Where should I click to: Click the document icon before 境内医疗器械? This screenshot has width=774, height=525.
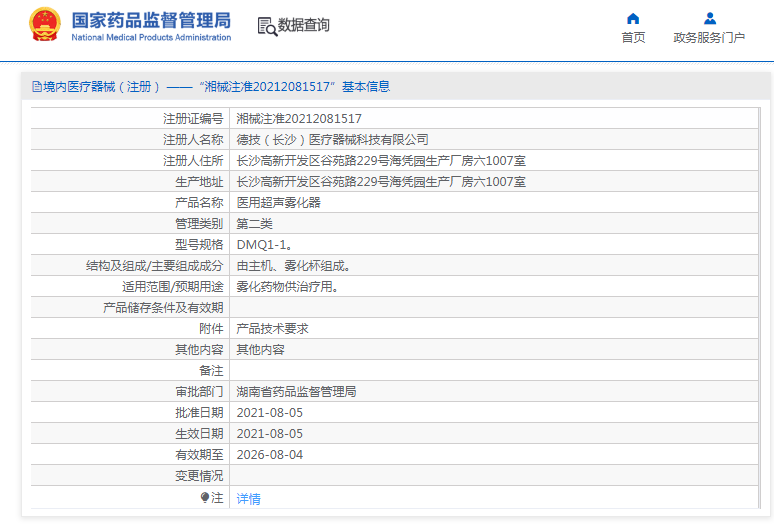point(37,87)
